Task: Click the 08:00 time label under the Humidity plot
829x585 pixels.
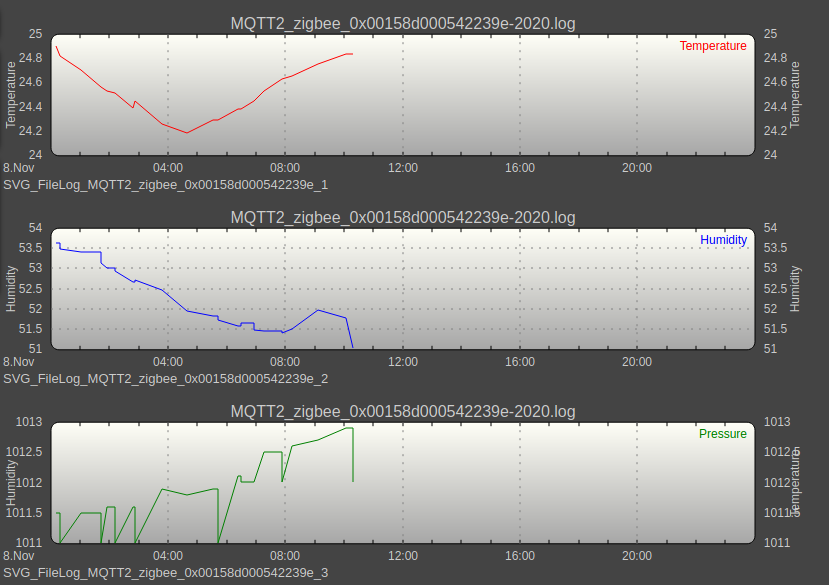Action: [x=285, y=362]
